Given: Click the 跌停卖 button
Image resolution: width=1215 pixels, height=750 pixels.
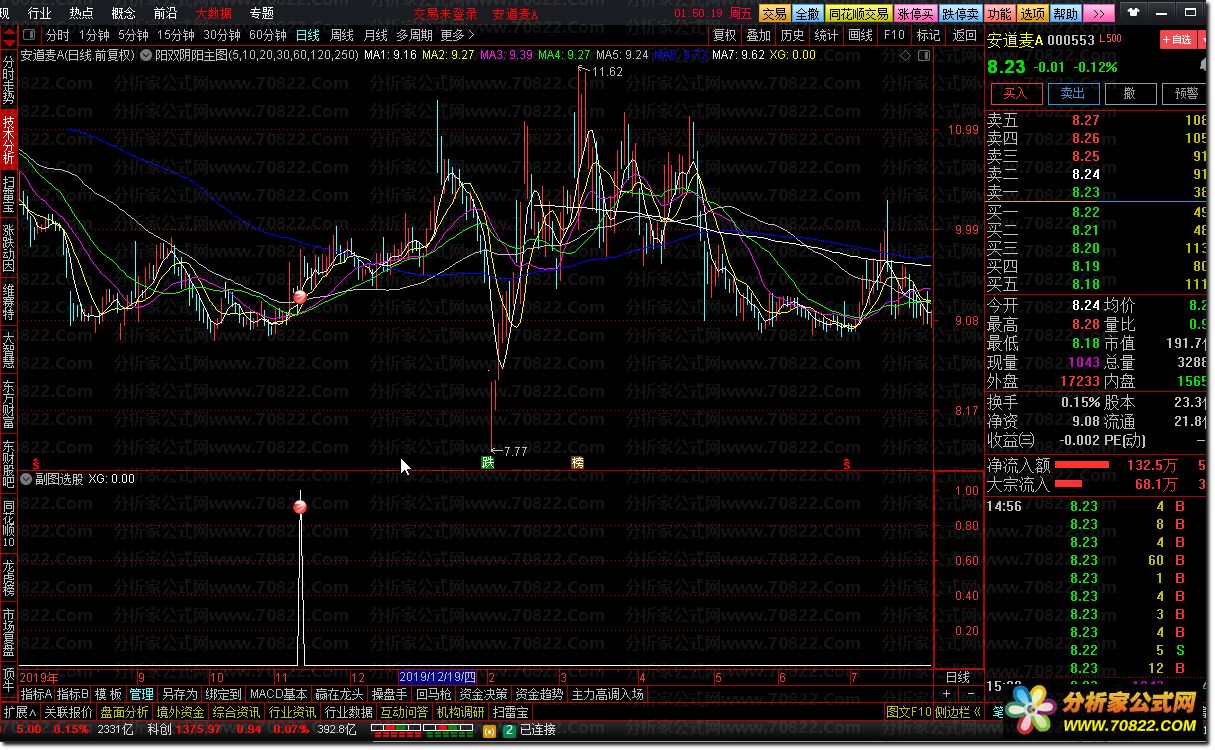Looking at the screenshot, I should (960, 13).
